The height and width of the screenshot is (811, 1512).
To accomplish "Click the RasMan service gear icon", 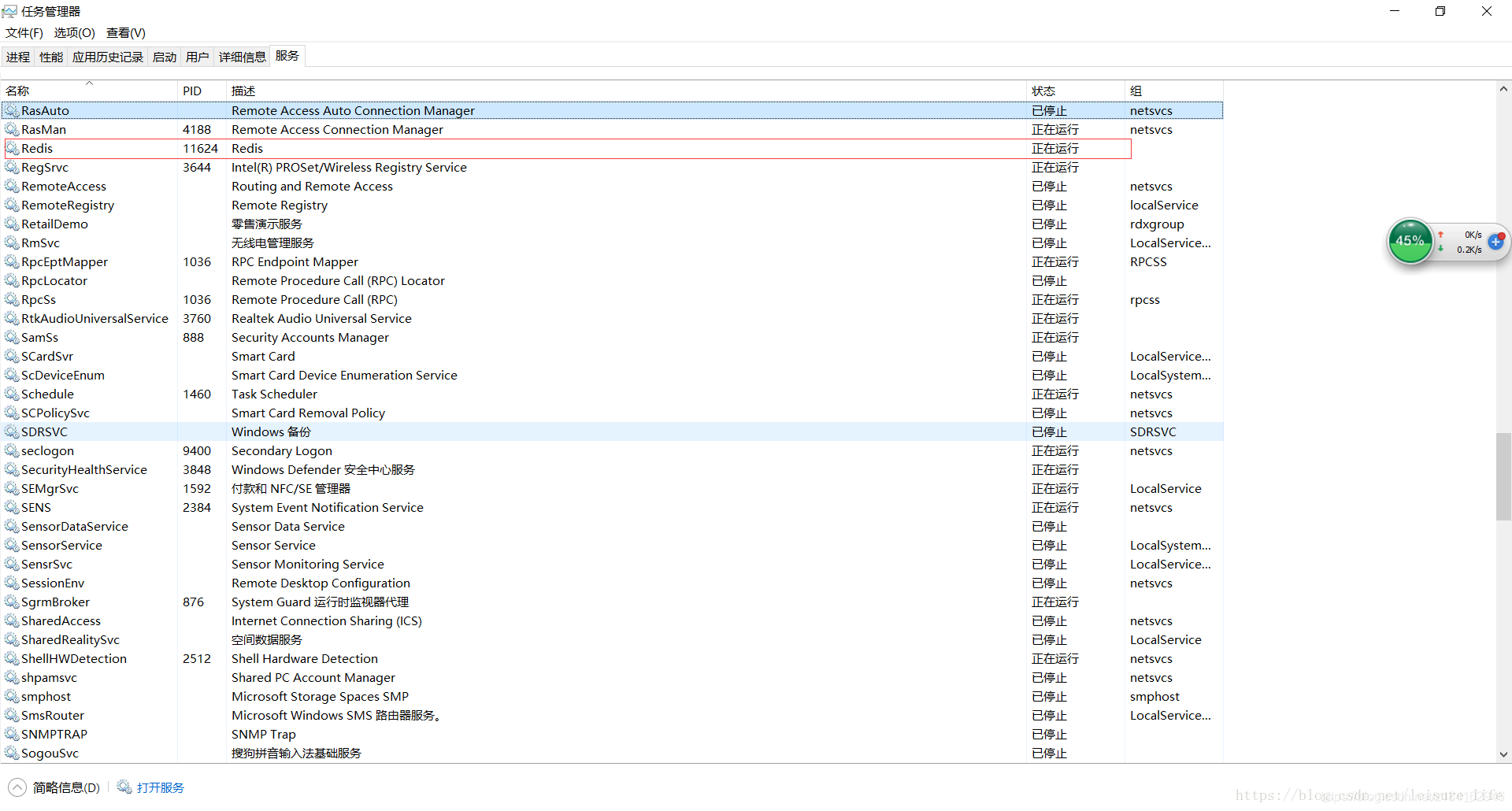I will pyautogui.click(x=12, y=130).
